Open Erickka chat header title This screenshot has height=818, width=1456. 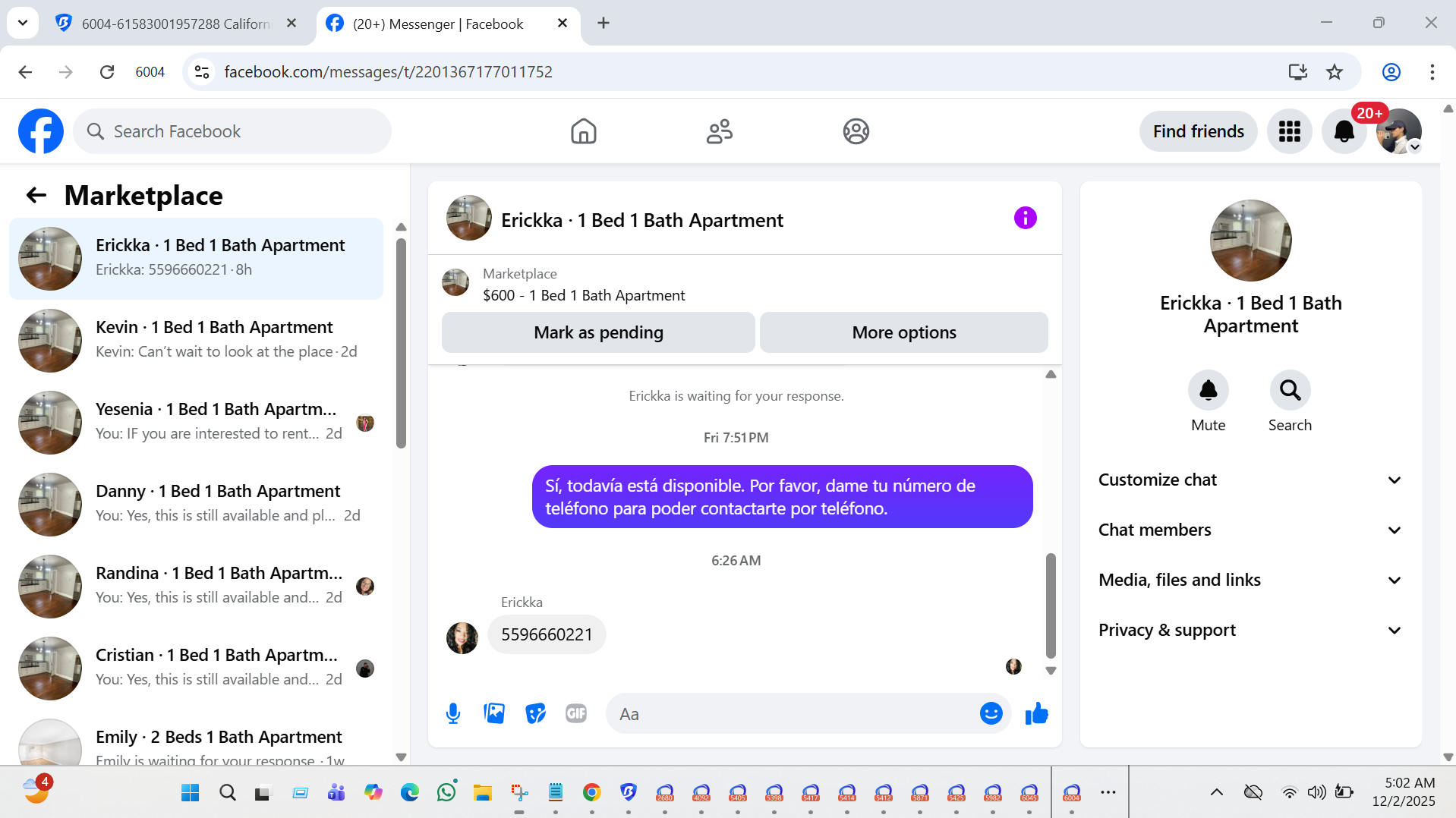pos(642,220)
